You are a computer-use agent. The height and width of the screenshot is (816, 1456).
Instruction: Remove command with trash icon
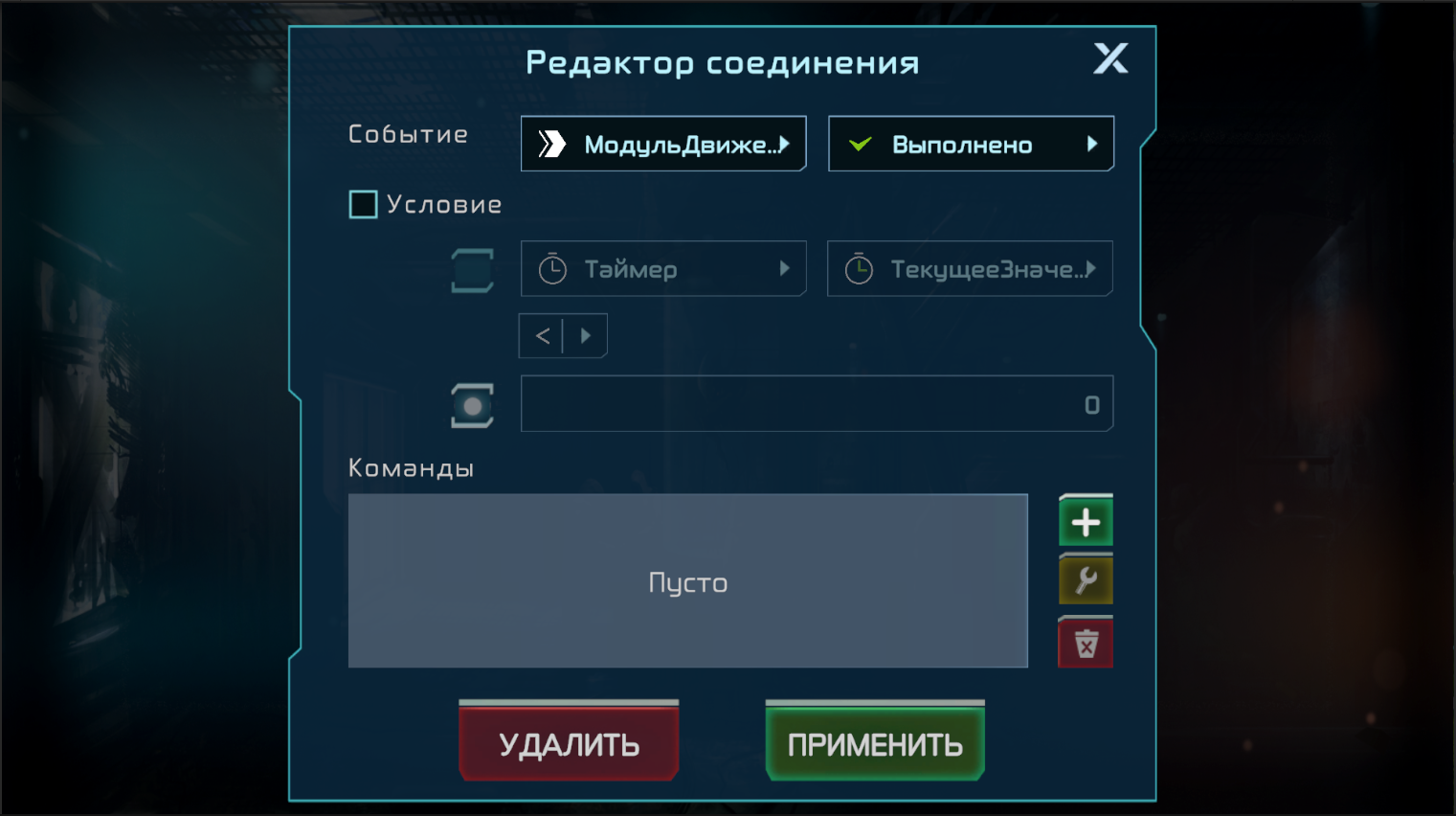point(1086,643)
